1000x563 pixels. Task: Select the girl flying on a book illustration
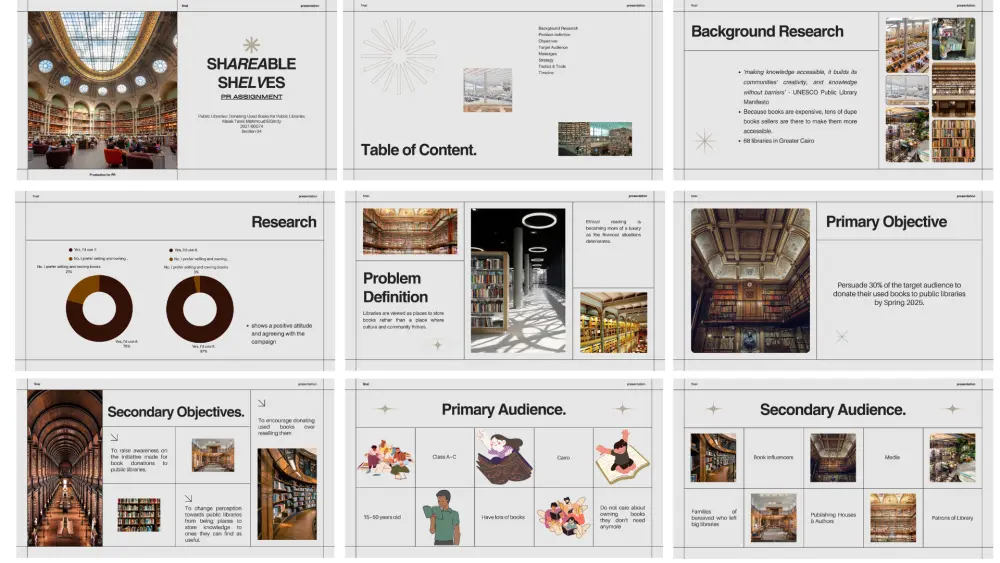pos(504,457)
